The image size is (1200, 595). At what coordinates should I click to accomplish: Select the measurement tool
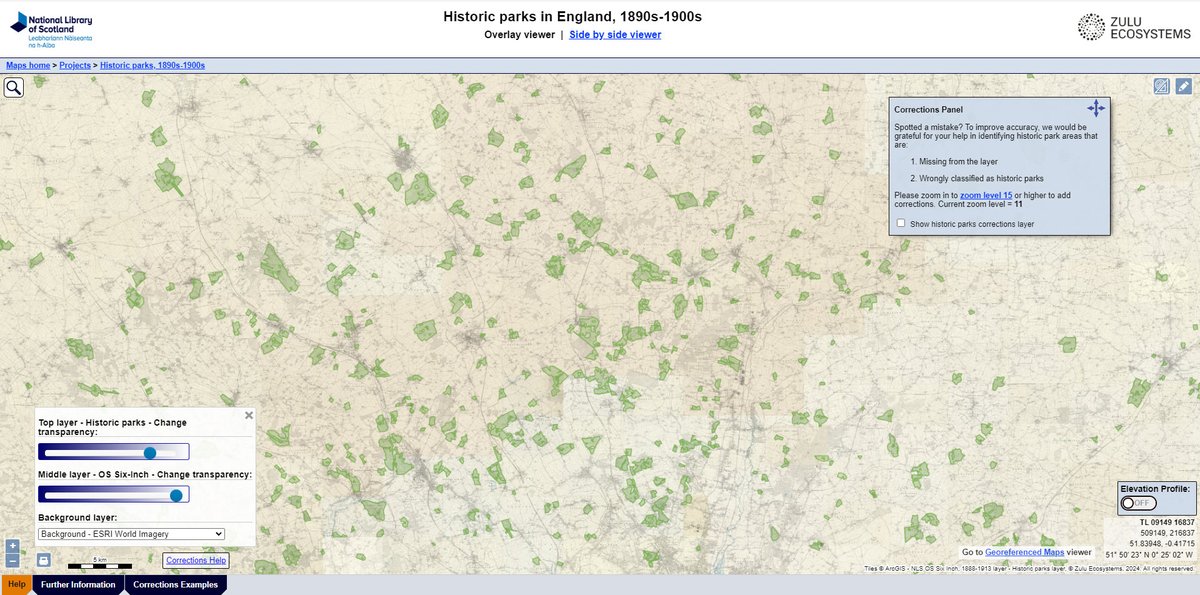1161,86
